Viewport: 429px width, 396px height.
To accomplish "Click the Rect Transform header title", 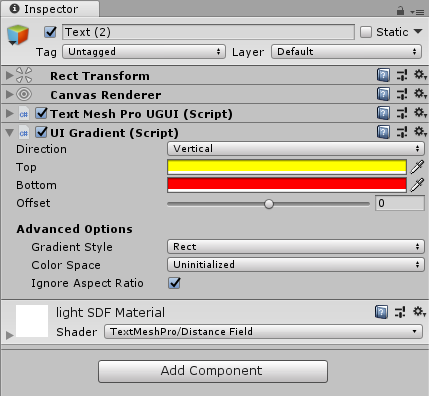I will [100, 76].
